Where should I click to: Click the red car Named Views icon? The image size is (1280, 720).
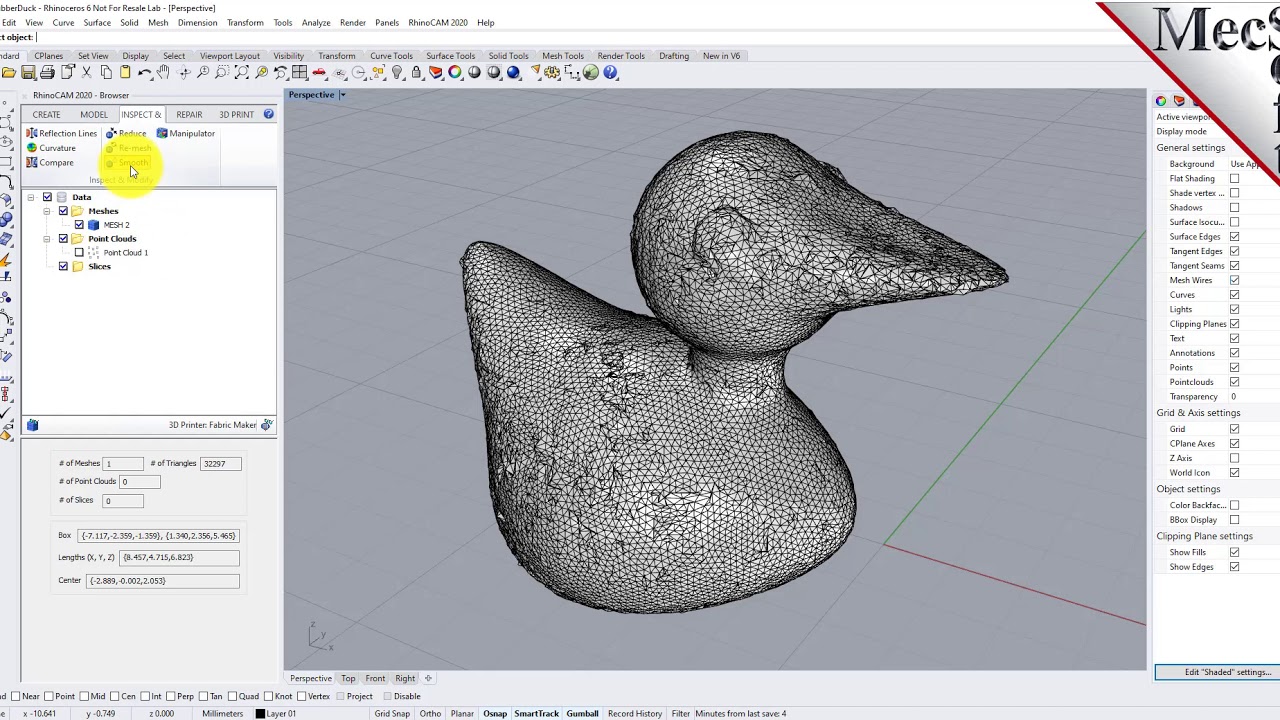point(318,72)
